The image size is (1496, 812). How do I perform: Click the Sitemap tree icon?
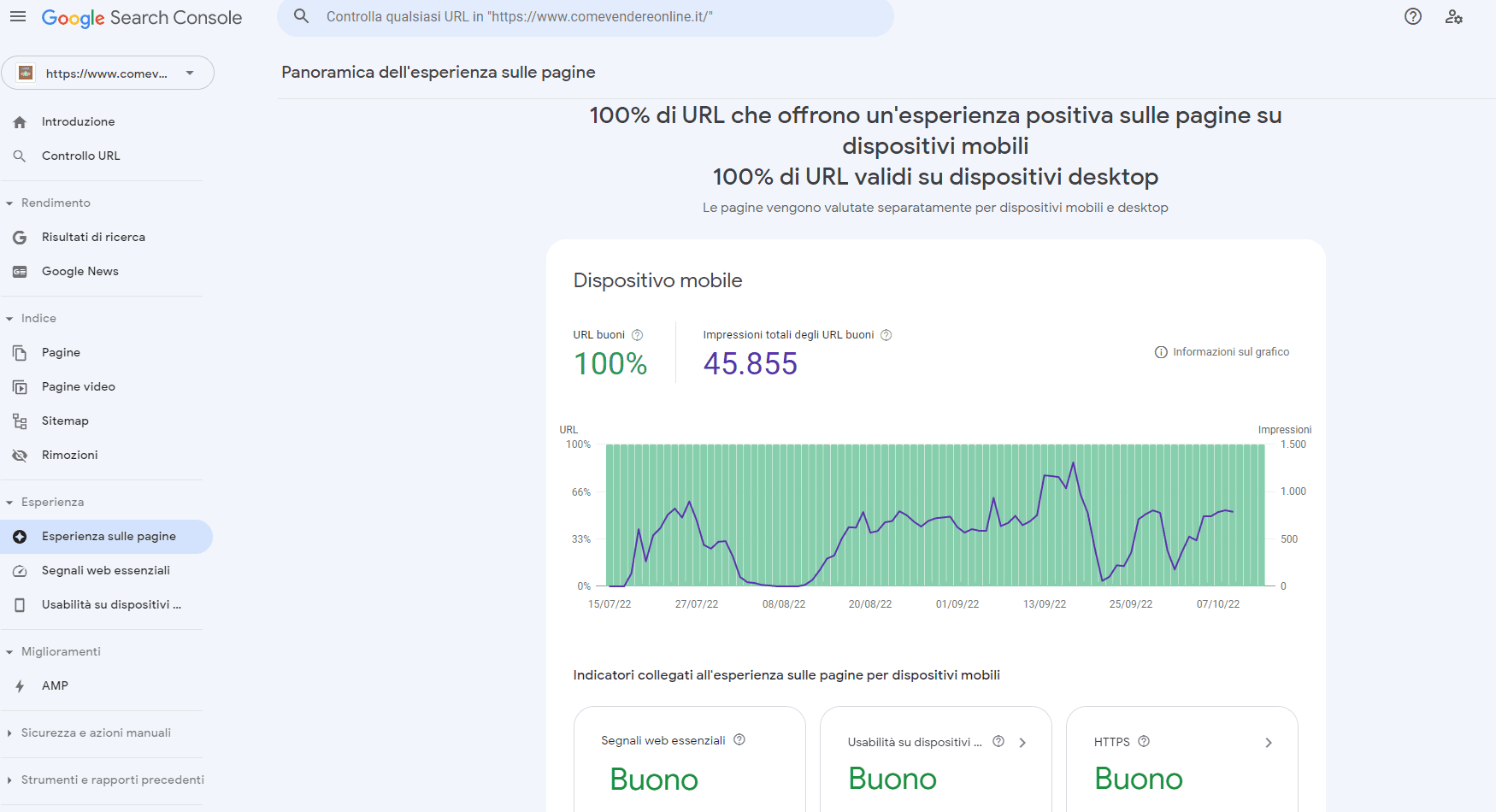click(x=20, y=421)
